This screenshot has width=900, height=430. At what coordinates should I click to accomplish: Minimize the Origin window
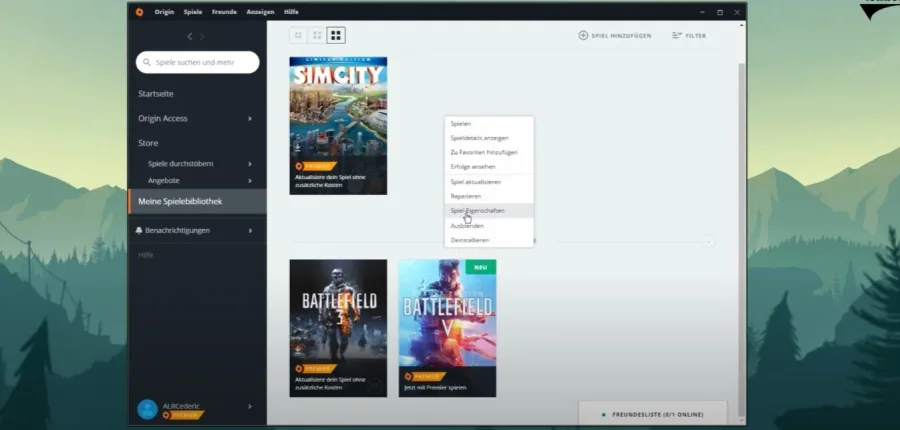[x=703, y=11]
